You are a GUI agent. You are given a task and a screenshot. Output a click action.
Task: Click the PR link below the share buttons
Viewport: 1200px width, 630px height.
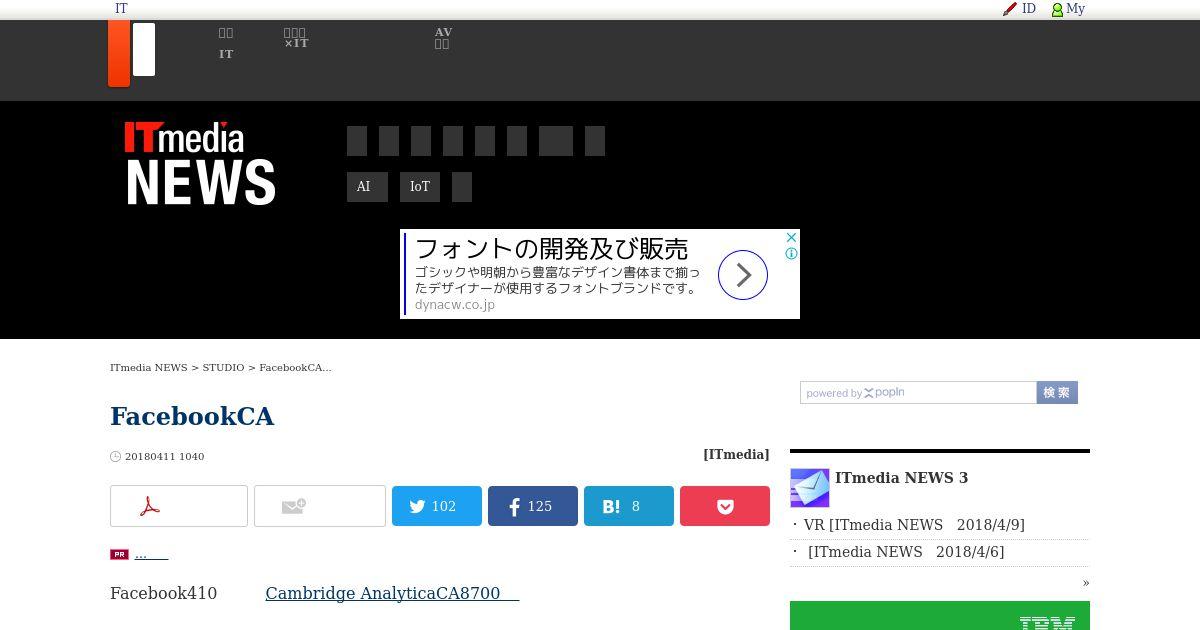tap(151, 554)
